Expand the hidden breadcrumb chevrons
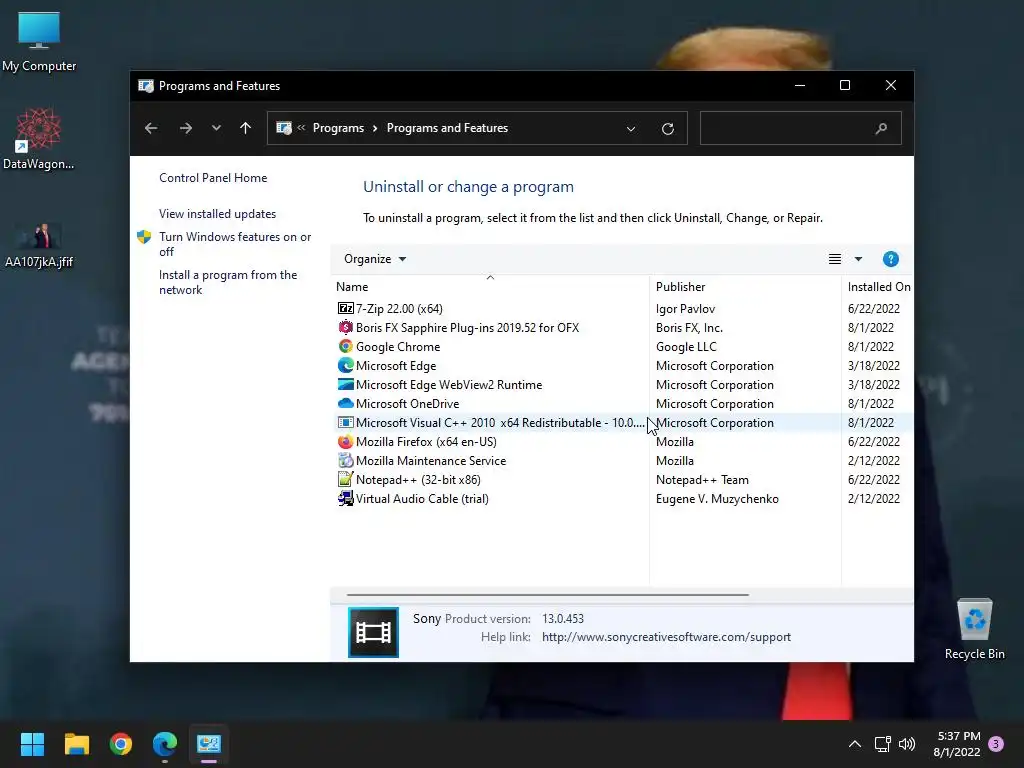 pos(301,128)
